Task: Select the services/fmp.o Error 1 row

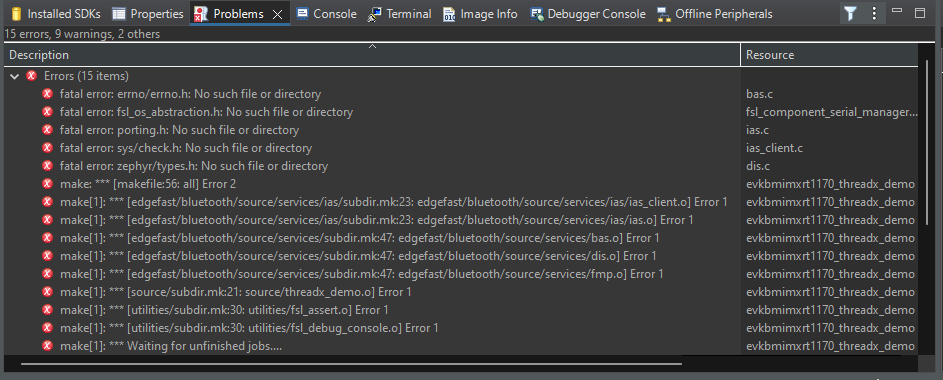Action: (461, 274)
